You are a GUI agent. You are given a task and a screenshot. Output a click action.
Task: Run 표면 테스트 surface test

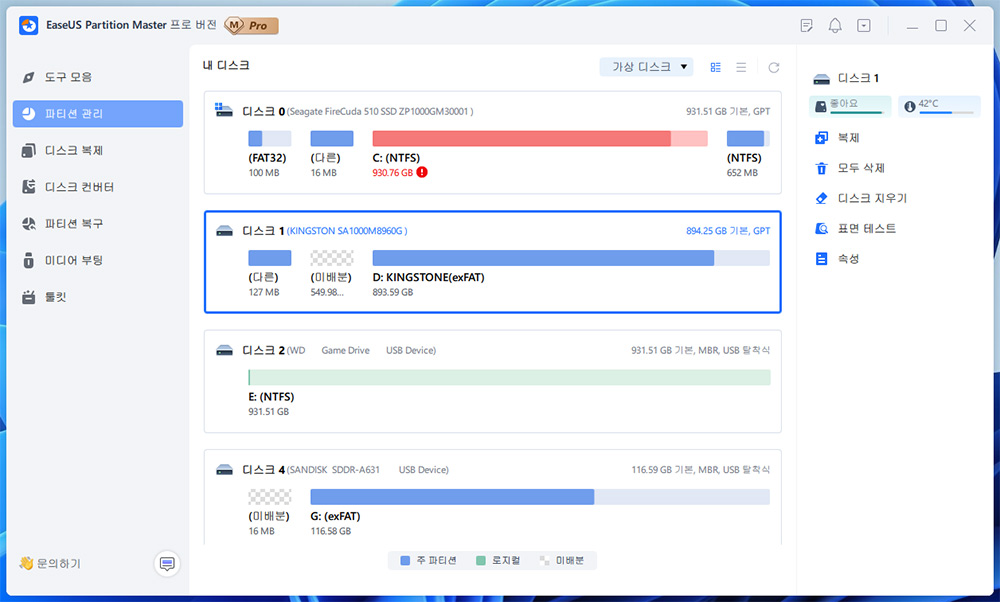866,228
